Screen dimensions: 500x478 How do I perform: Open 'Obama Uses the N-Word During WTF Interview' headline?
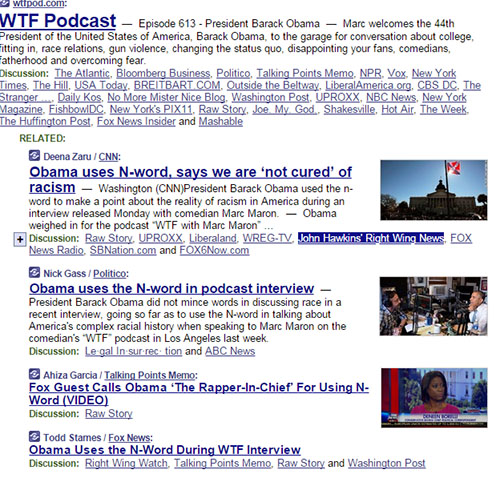(165, 450)
